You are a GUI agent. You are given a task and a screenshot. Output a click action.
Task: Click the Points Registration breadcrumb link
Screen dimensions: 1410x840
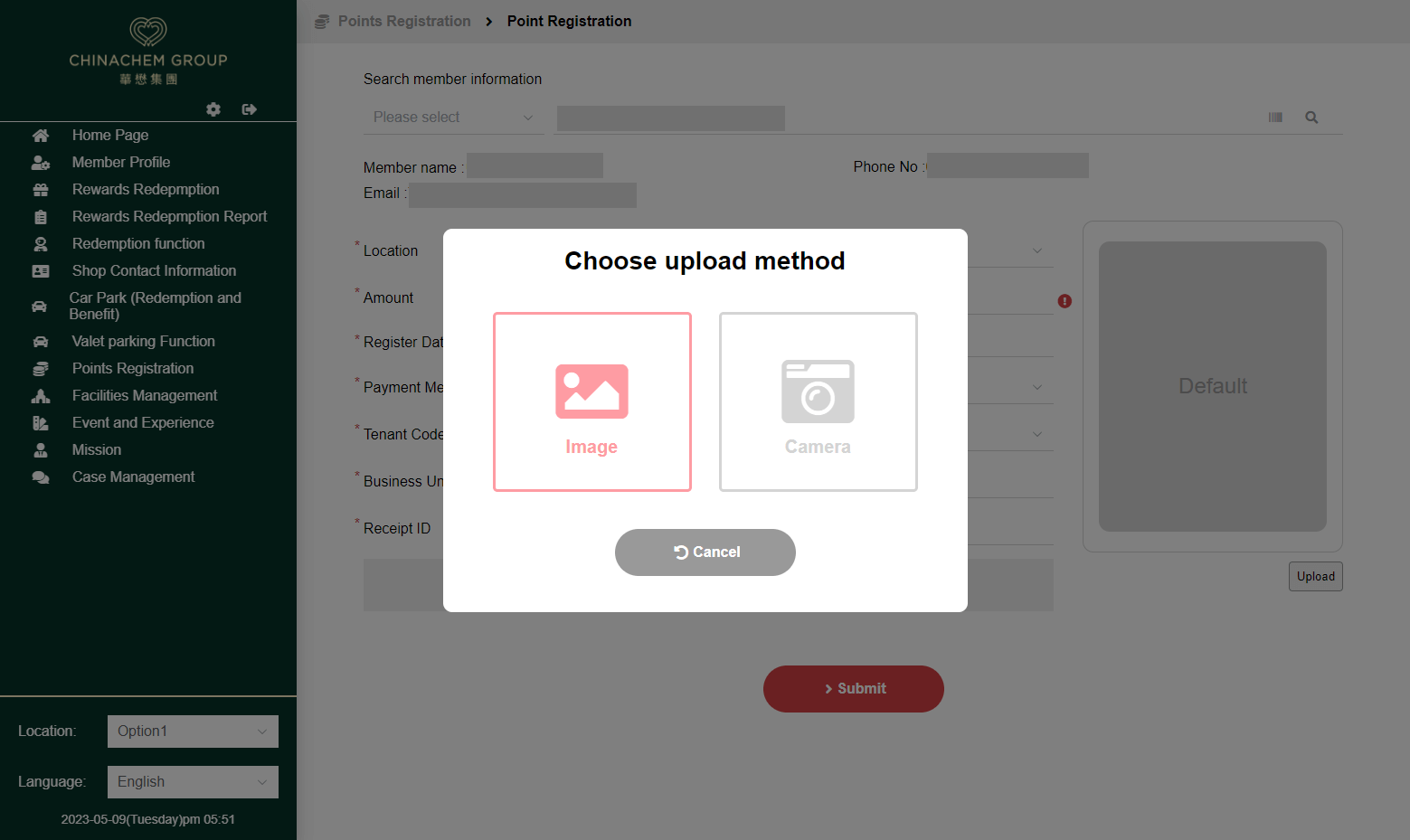point(404,22)
